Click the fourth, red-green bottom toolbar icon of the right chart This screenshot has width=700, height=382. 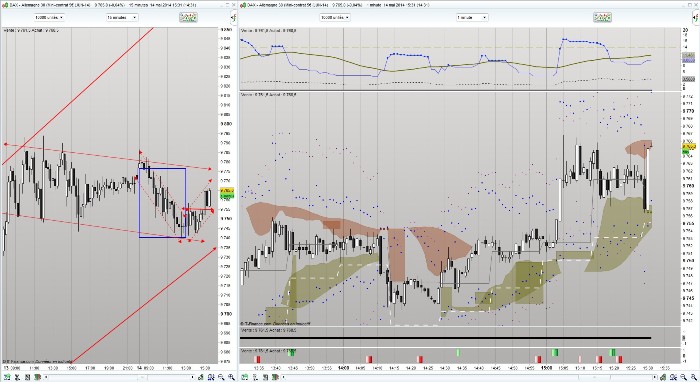[275, 377]
